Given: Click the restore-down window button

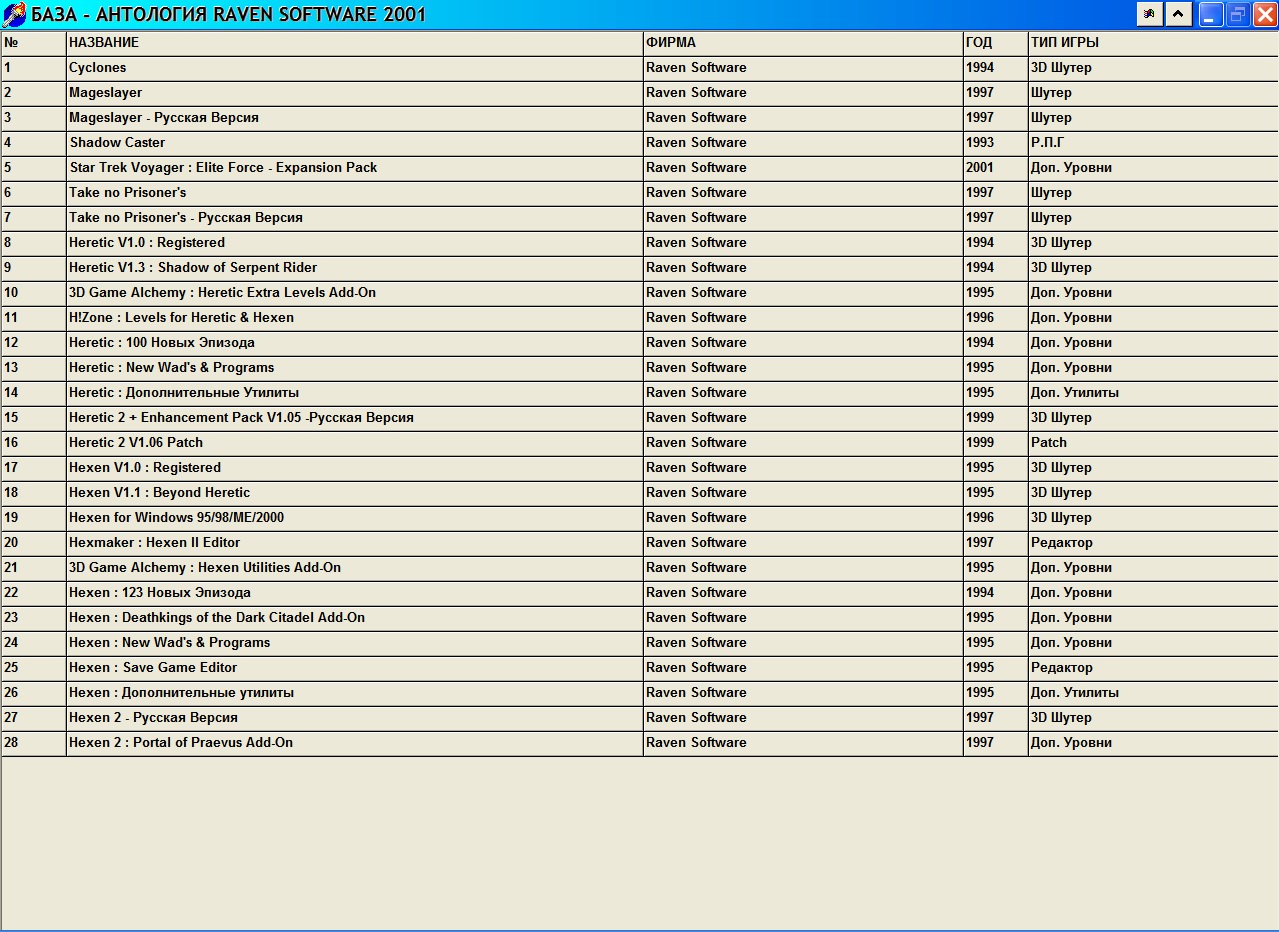Looking at the screenshot, I should [1238, 14].
